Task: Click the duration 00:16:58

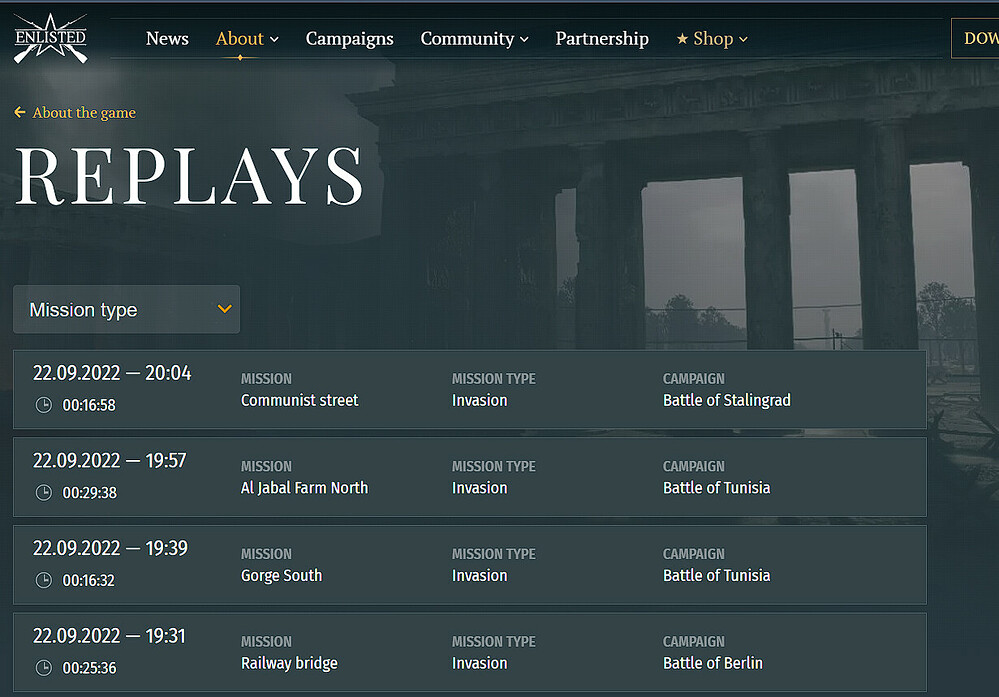Action: 89,405
